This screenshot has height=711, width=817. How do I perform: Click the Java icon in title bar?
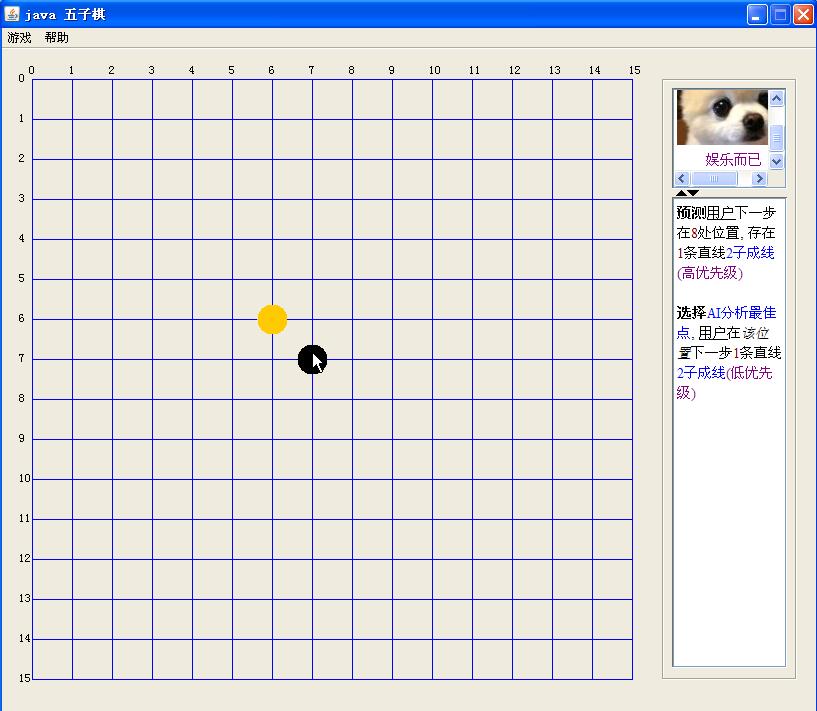(x=11, y=14)
